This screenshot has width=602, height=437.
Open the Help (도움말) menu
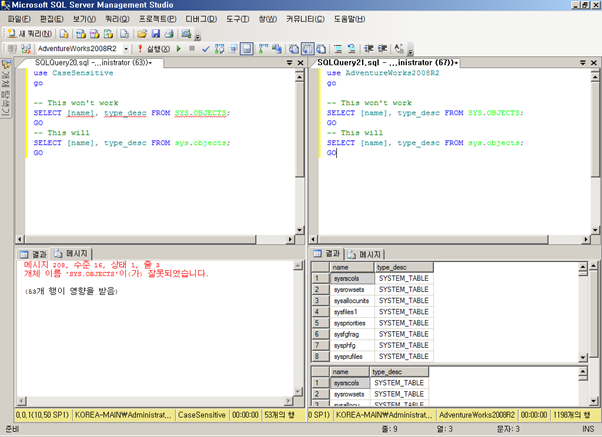click(x=349, y=19)
